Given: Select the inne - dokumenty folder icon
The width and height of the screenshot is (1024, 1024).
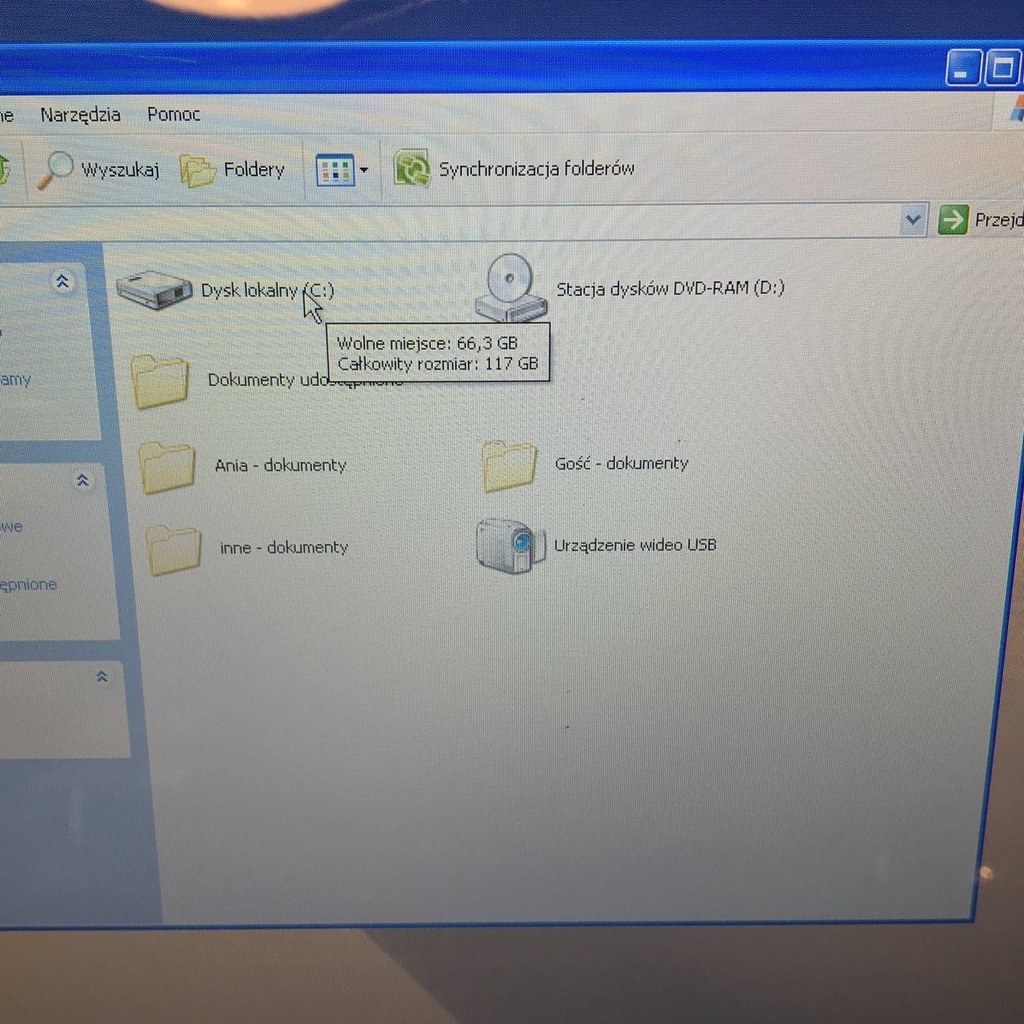Looking at the screenshot, I should tap(174, 550).
